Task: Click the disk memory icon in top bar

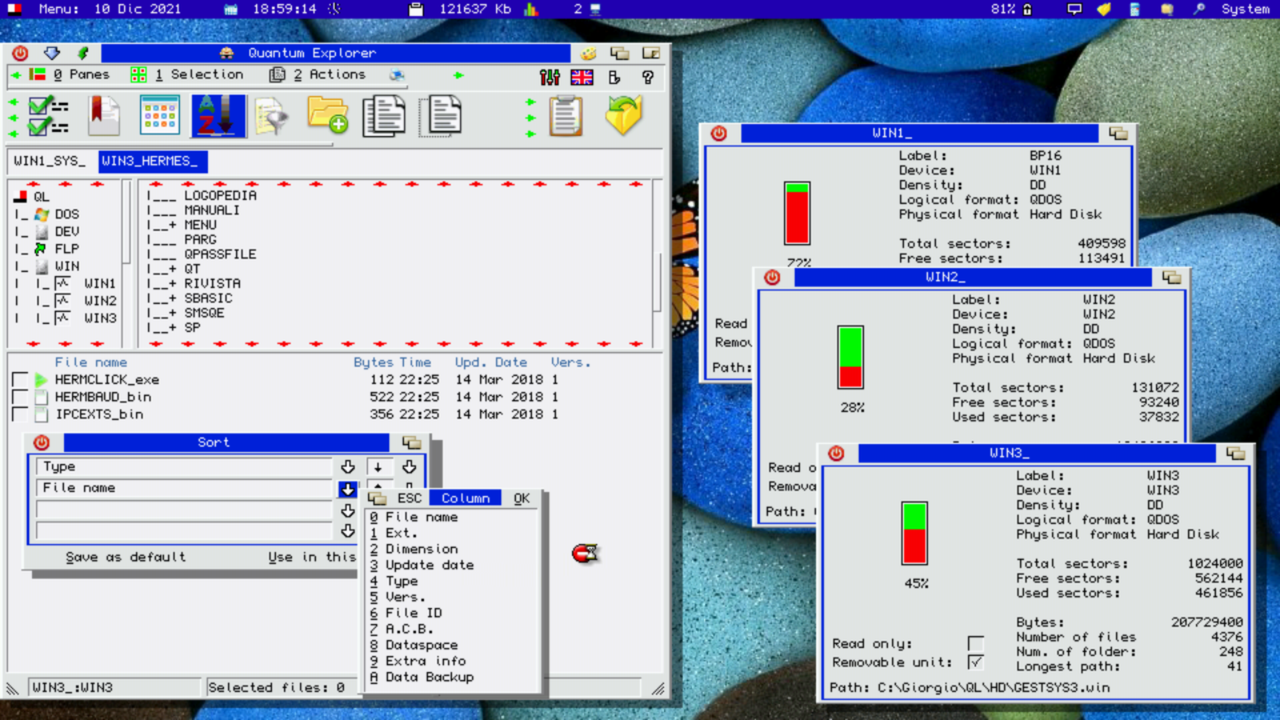Action: (x=417, y=9)
